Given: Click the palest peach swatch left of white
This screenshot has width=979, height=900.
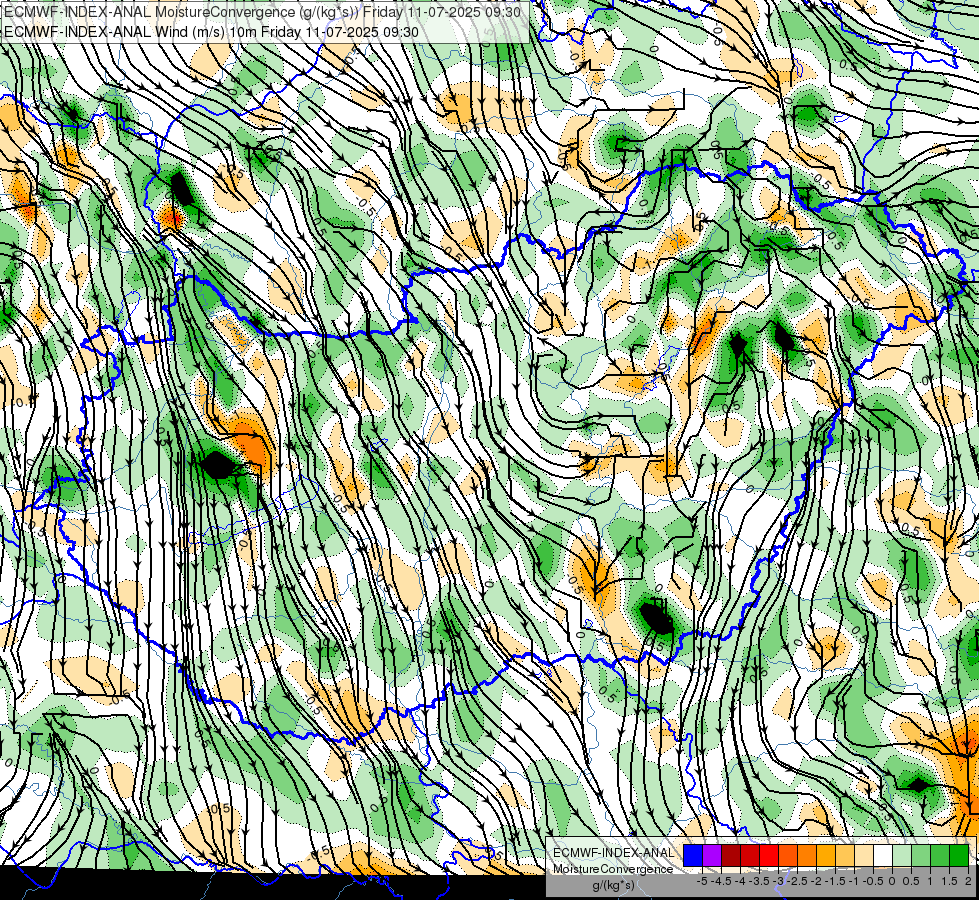Looking at the screenshot, I should coord(864,855).
